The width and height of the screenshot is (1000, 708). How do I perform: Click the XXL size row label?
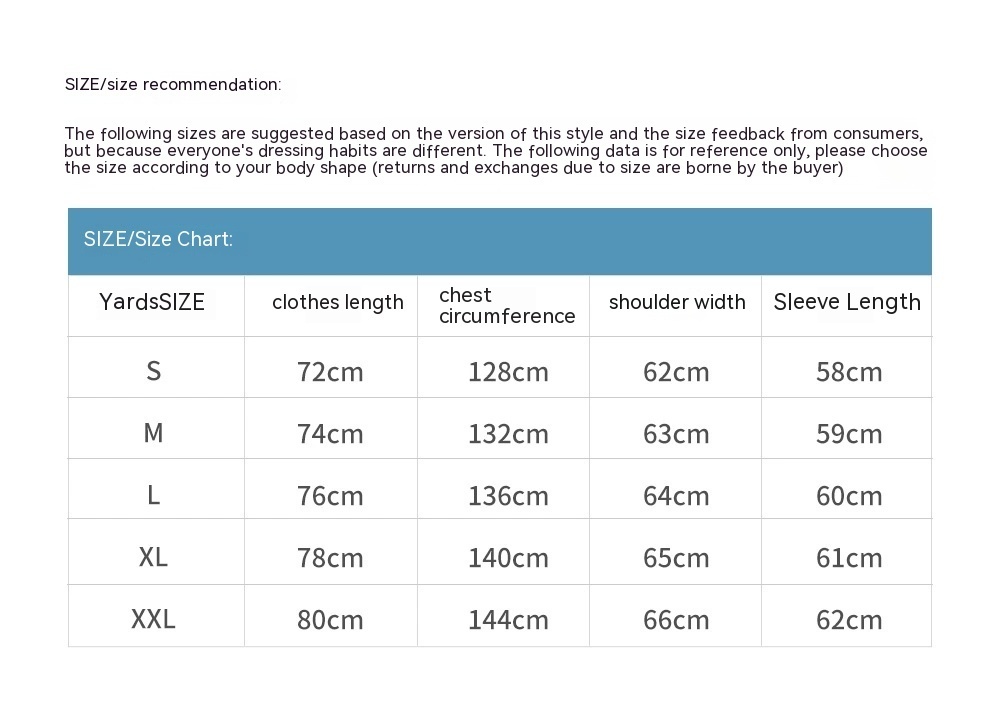154,619
